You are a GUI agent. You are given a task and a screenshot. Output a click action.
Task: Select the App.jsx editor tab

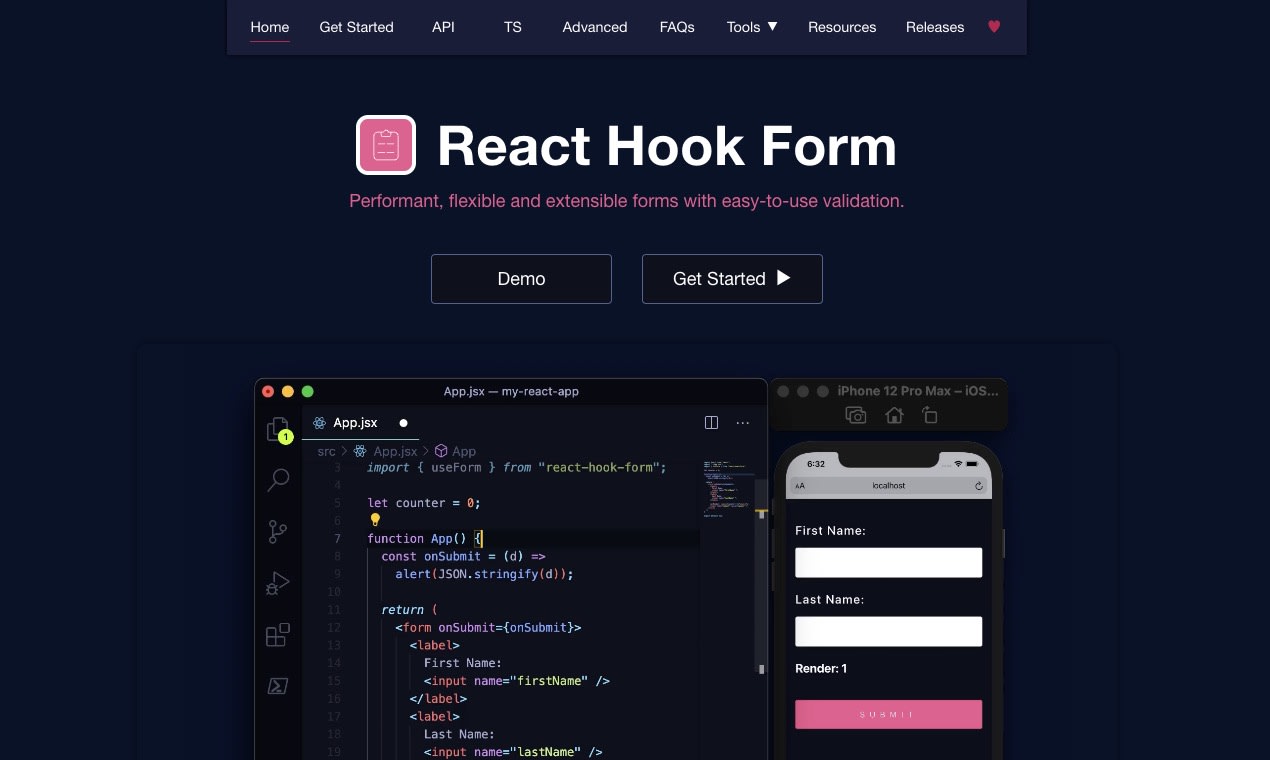pos(360,423)
